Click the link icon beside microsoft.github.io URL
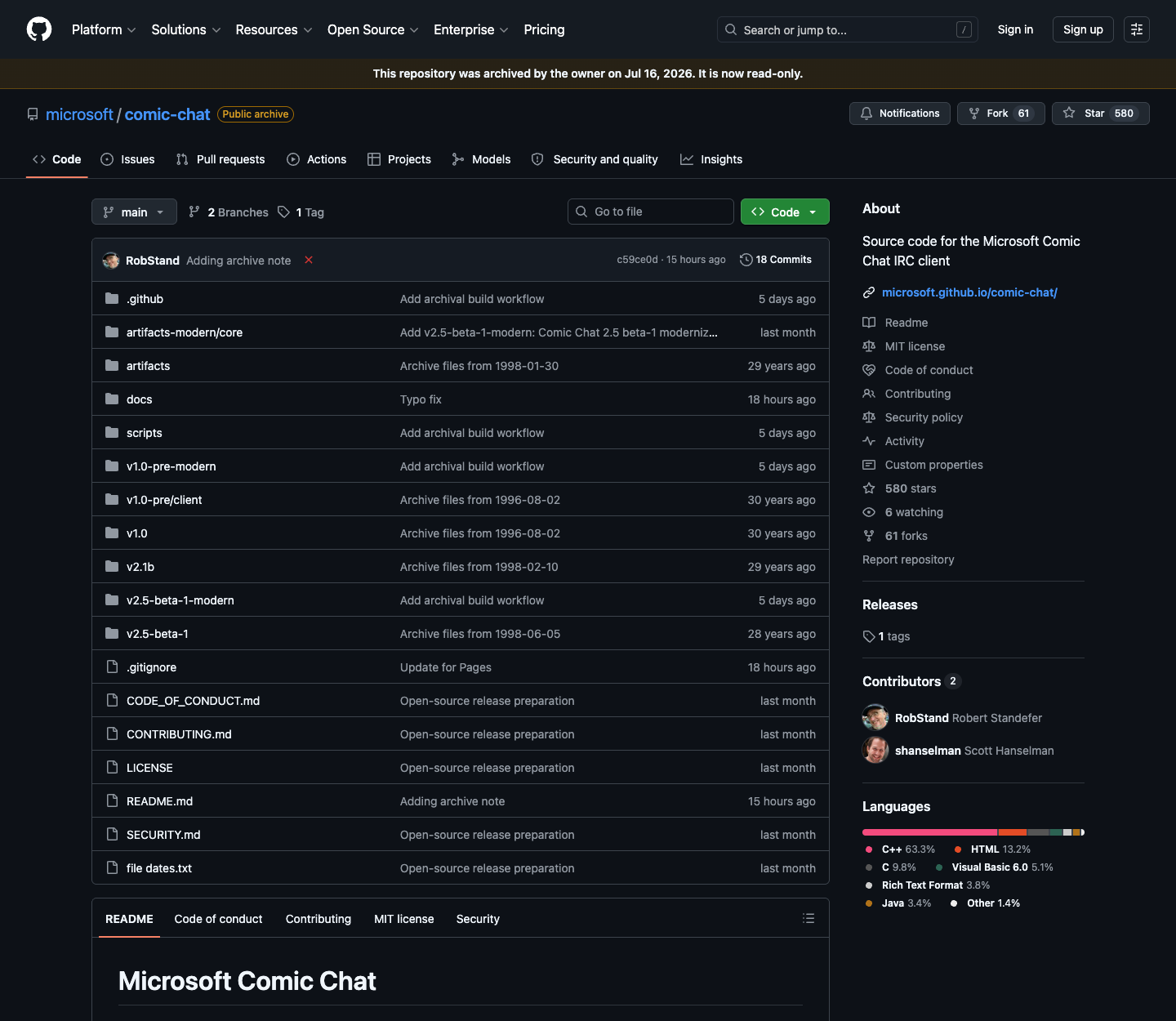The height and width of the screenshot is (1021, 1176). [869, 292]
